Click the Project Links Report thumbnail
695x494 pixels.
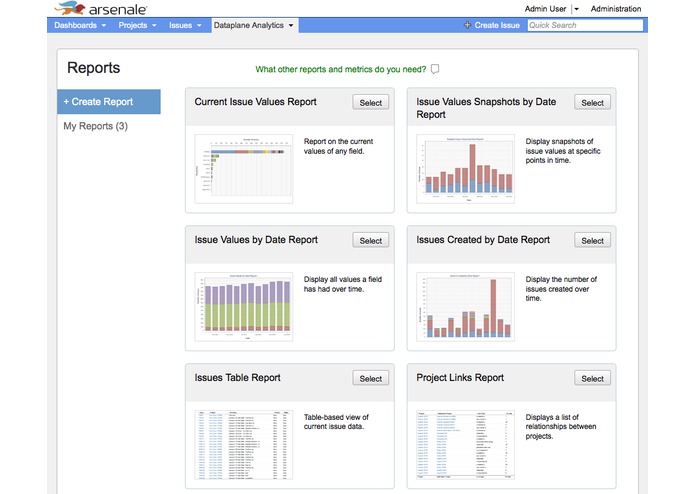465,445
